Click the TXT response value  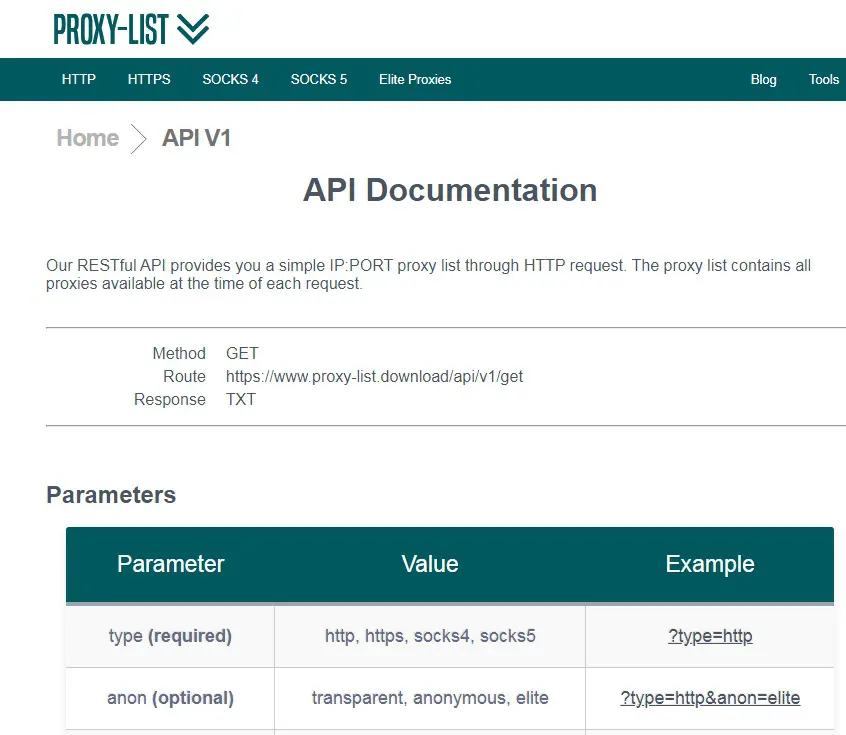tap(241, 399)
